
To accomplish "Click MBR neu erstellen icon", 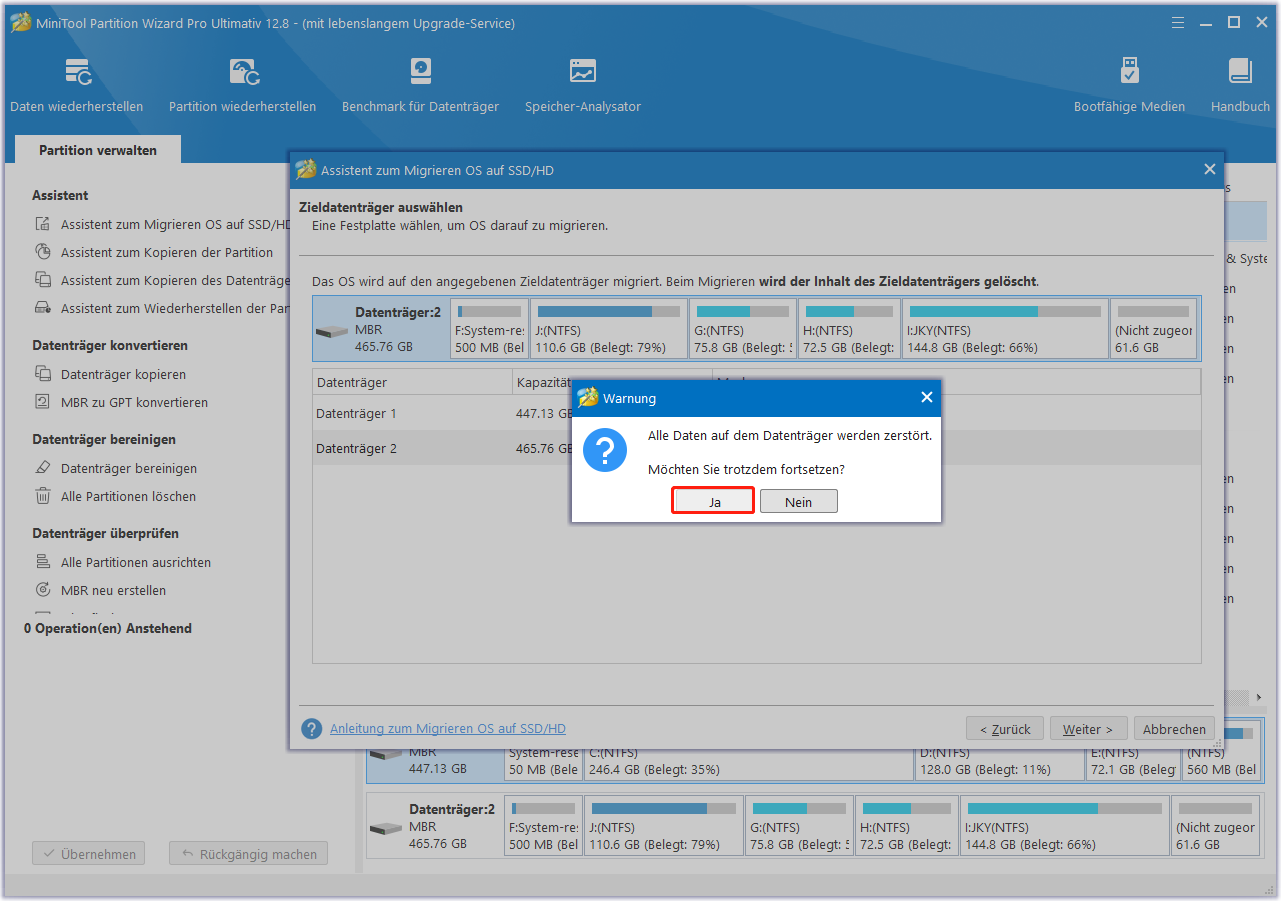I will click(43, 590).
